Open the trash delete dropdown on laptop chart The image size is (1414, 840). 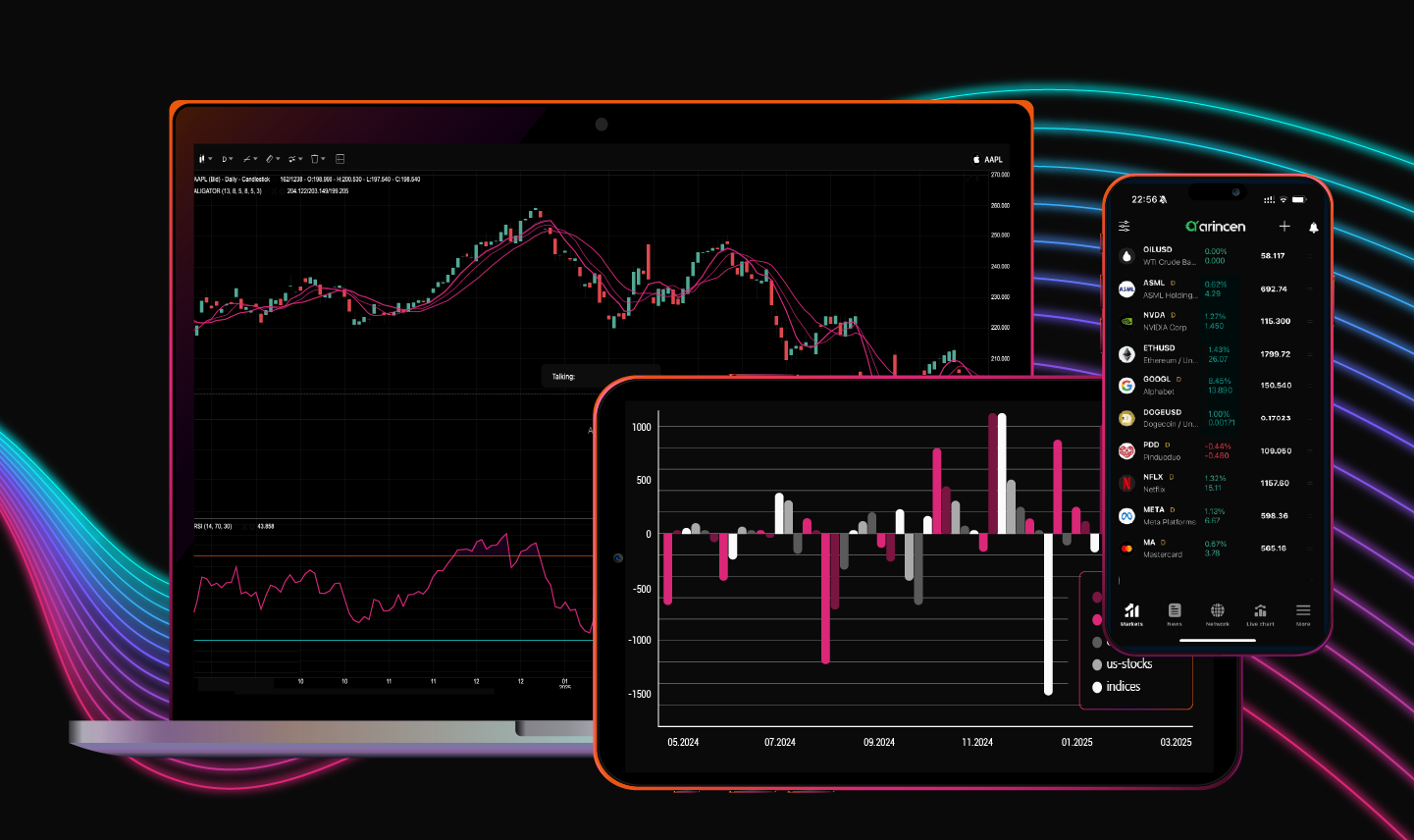[x=318, y=159]
